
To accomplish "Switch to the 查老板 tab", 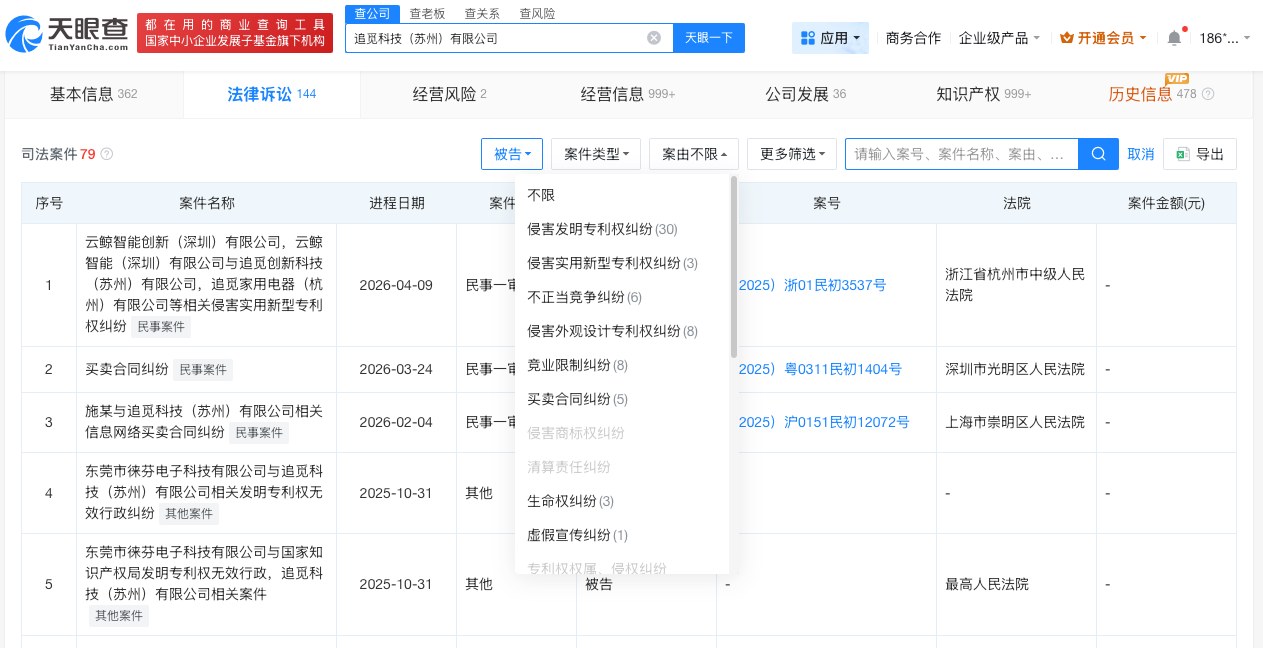I will coord(428,13).
